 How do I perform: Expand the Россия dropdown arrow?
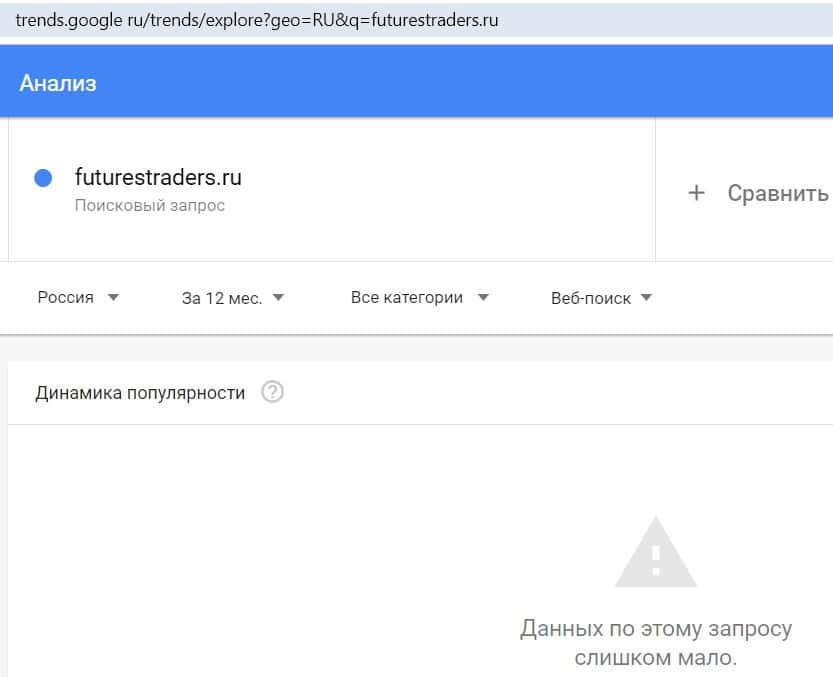pos(113,297)
